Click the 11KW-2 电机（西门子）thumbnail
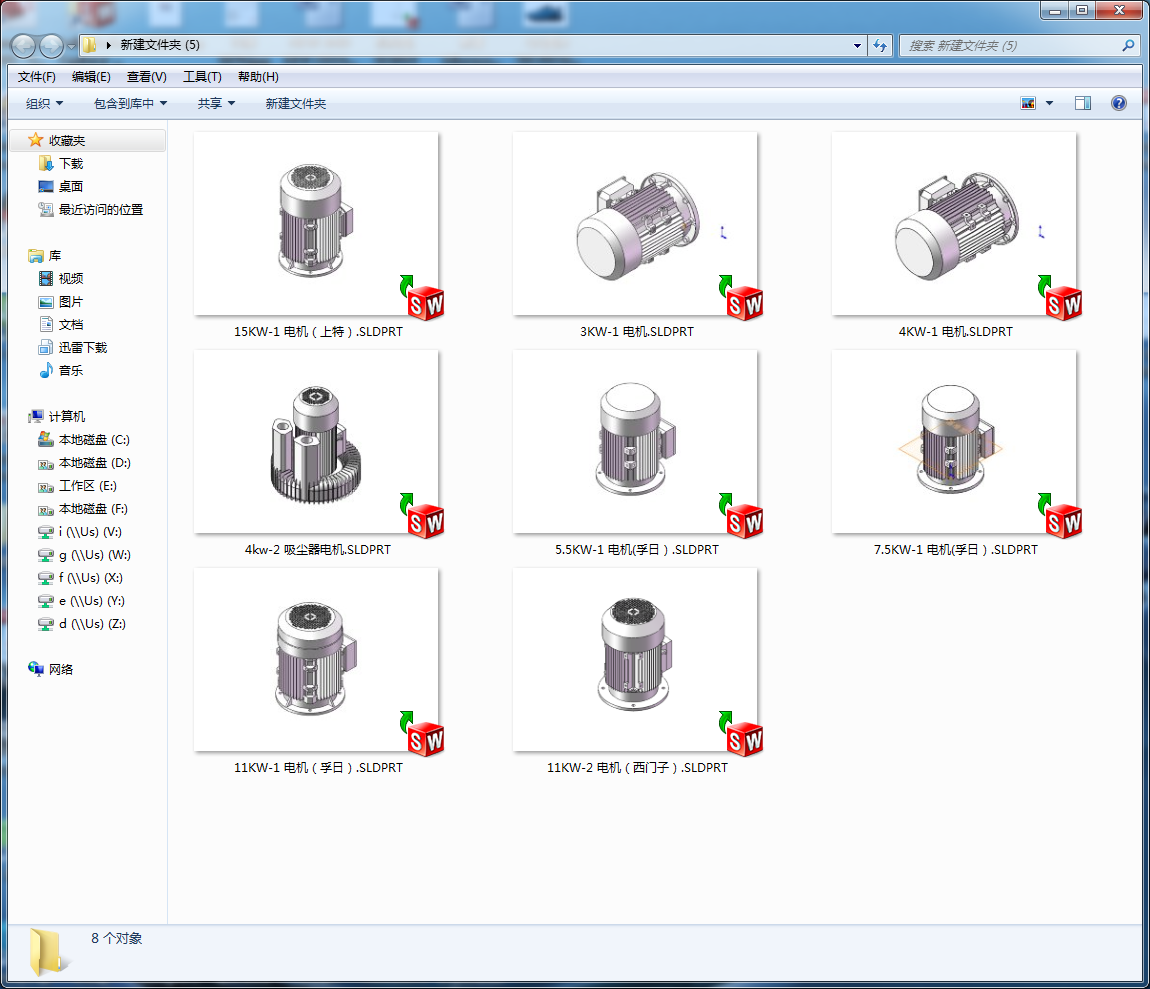Screen dimensions: 1150x989 click(635, 660)
